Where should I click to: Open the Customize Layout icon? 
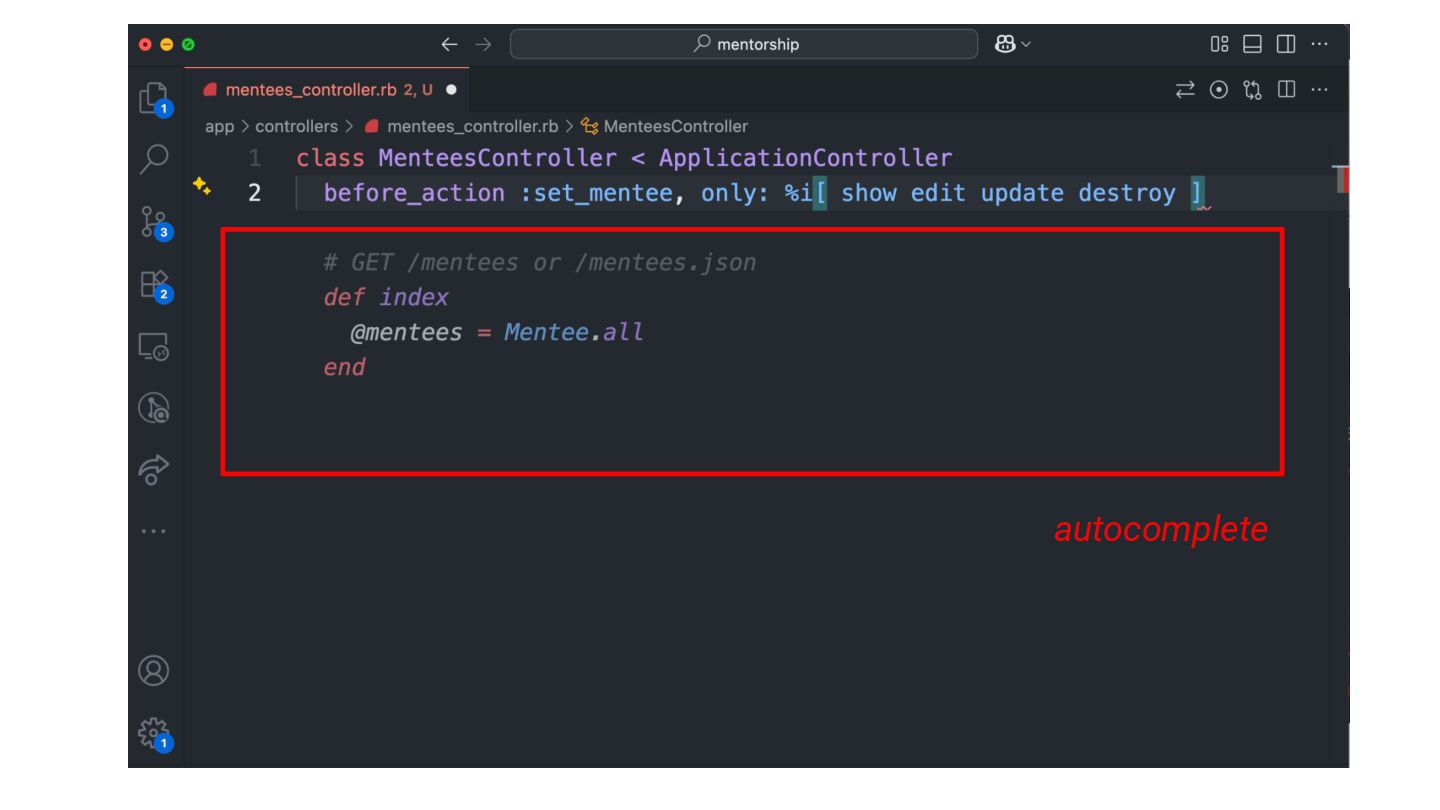pos(1219,44)
